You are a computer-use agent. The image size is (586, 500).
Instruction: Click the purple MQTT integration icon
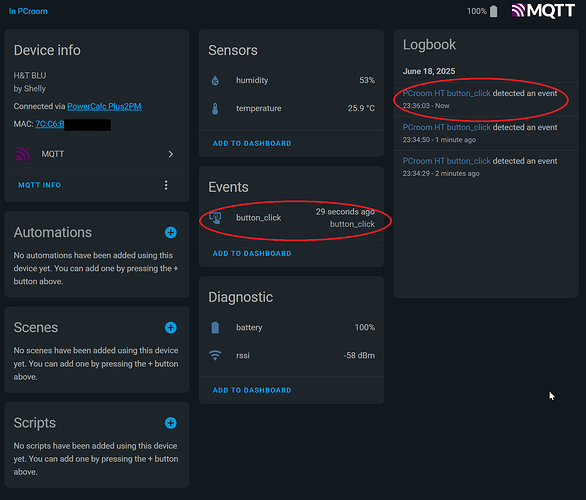point(23,154)
